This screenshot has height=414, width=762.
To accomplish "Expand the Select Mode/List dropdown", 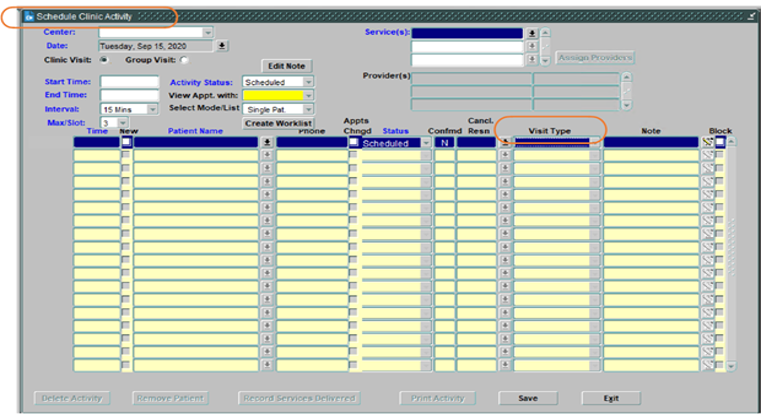I will 308,109.
